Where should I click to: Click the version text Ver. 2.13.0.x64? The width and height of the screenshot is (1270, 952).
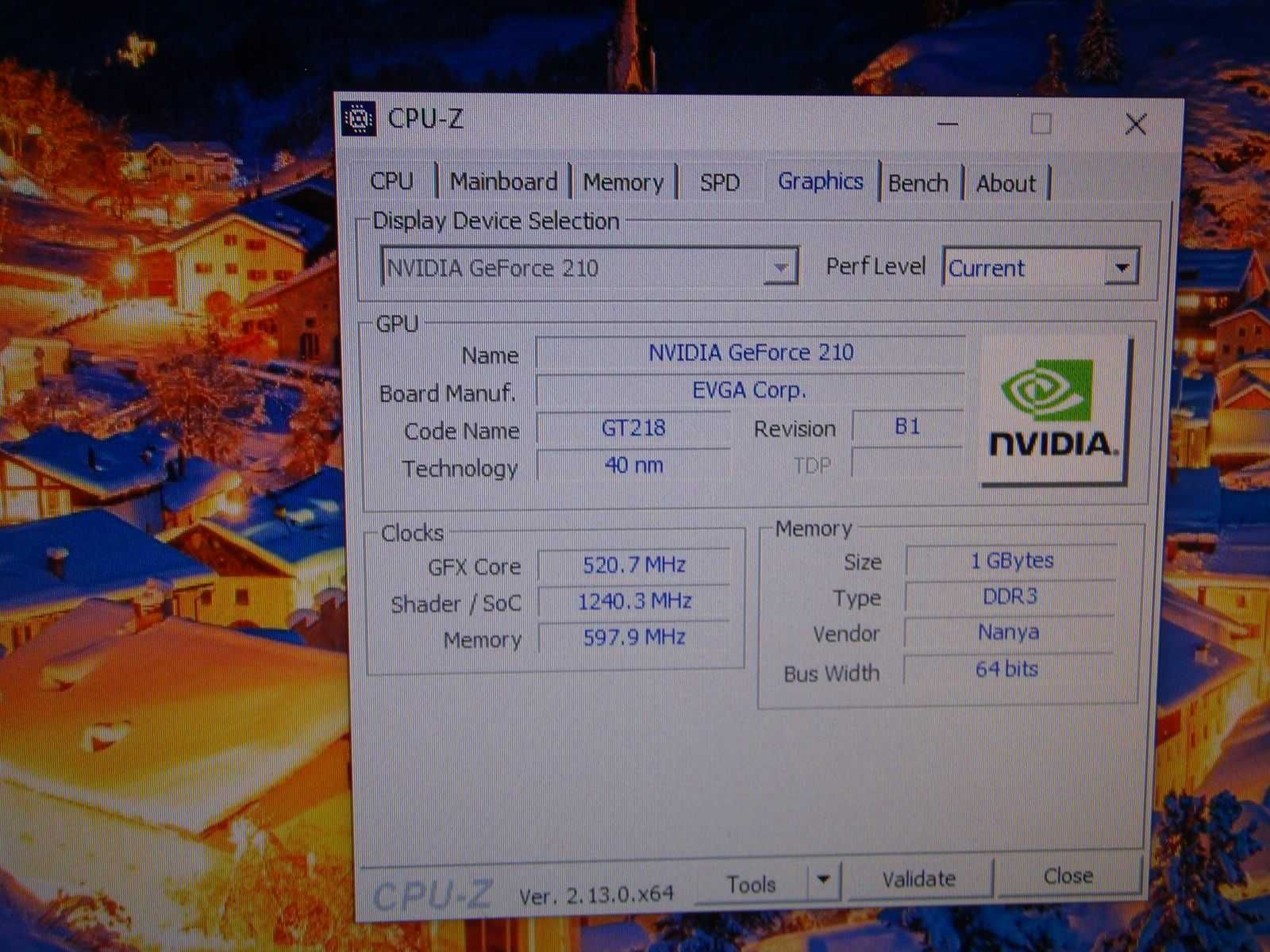[x=596, y=895]
